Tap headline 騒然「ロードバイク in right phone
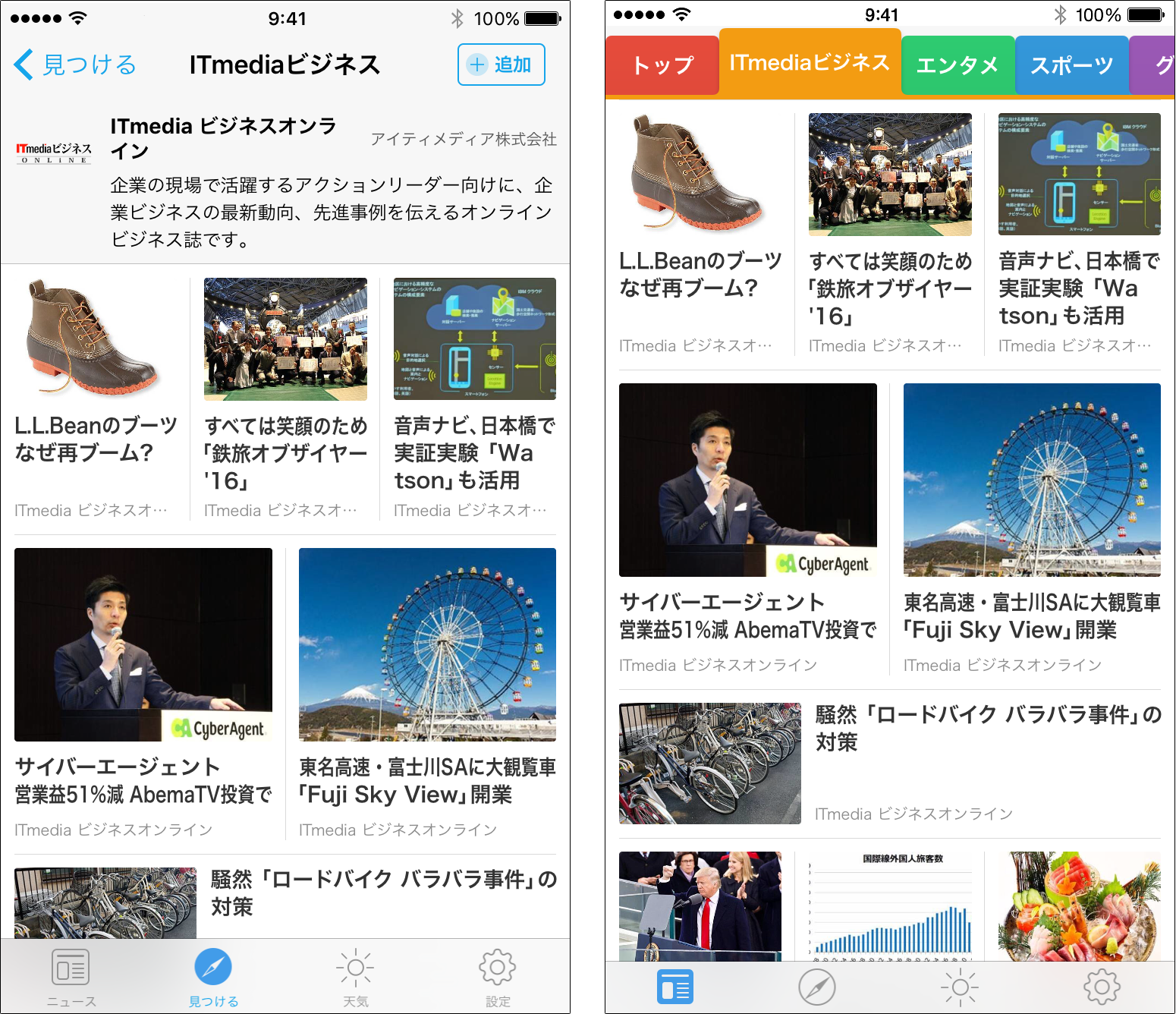This screenshot has width=1176, height=1014. tap(989, 729)
